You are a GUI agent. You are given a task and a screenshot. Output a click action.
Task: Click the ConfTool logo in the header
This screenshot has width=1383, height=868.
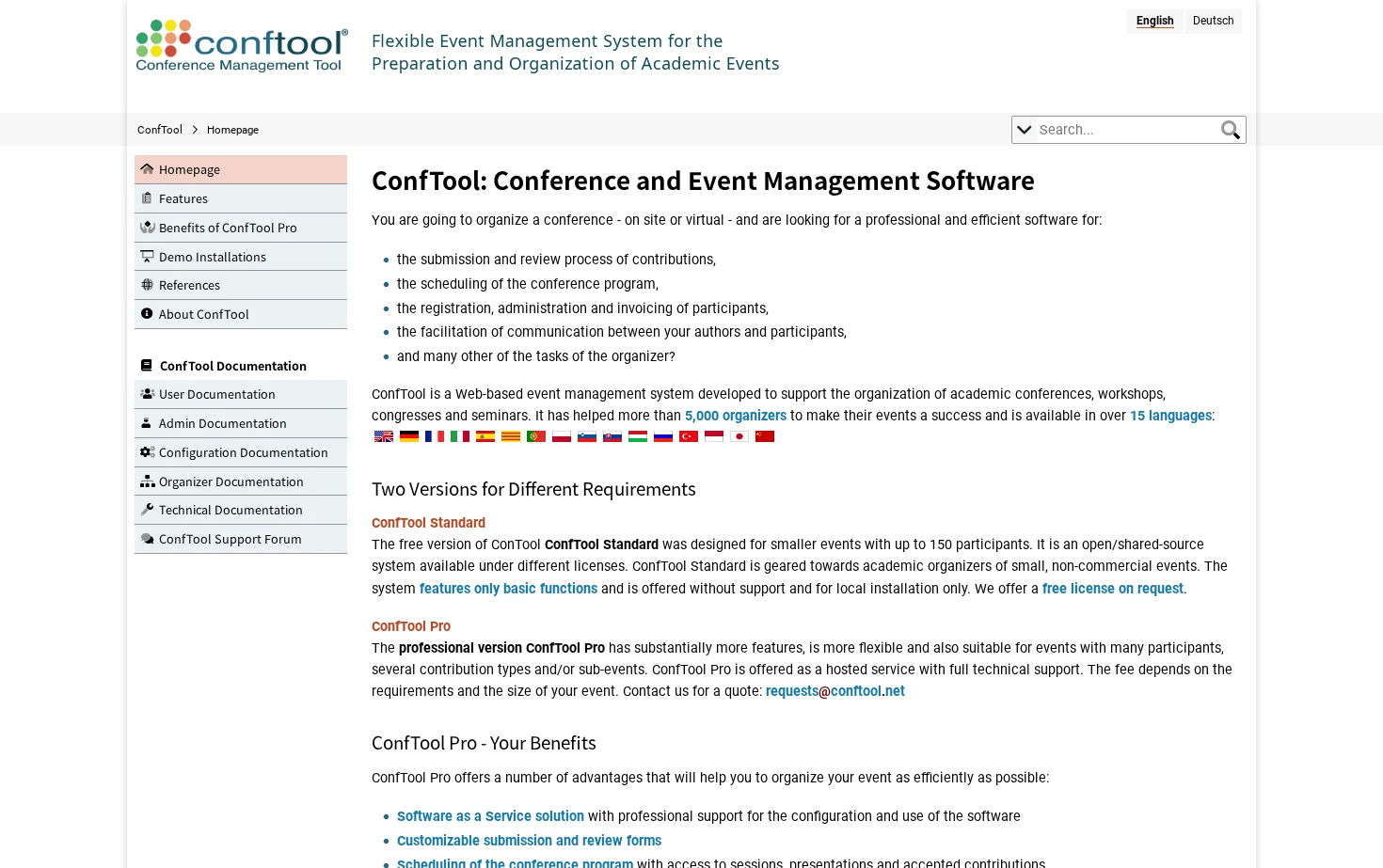242,46
